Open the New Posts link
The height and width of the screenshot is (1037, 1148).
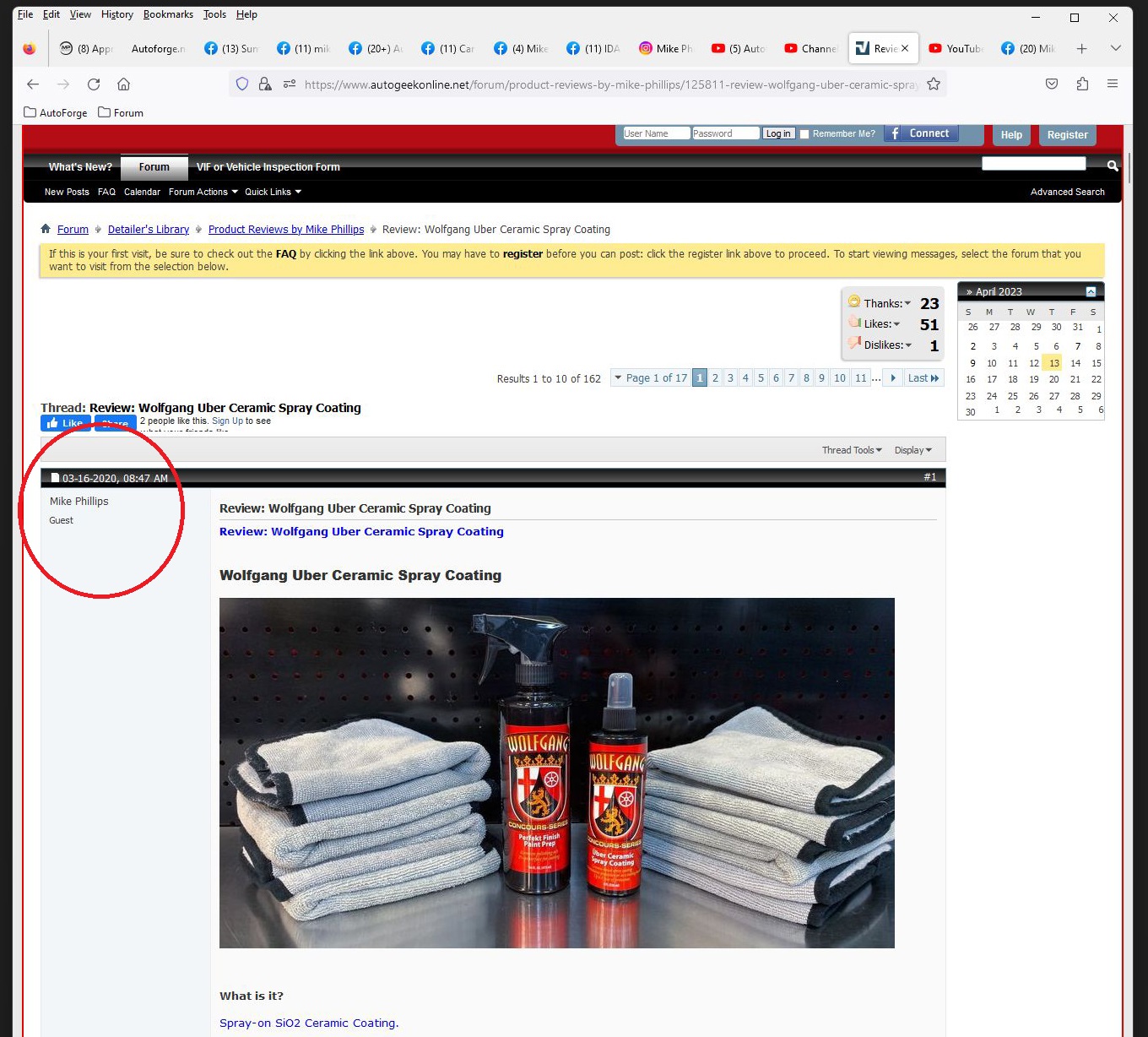tap(67, 192)
